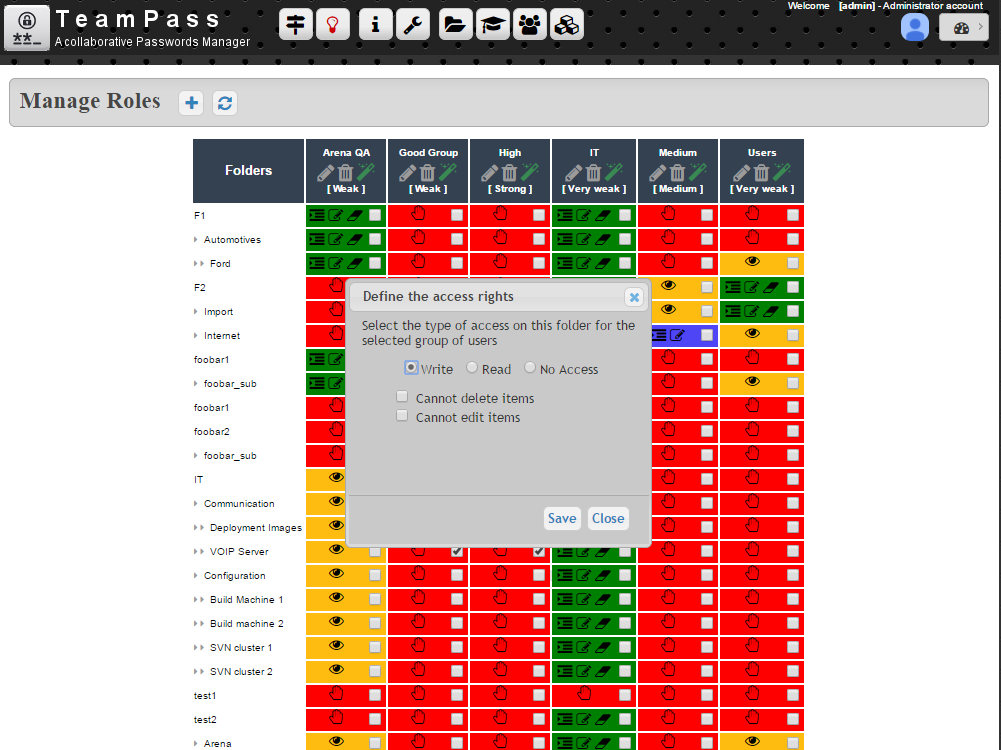
Task: Tick the Cannot edit items checkbox
Action: tap(402, 416)
